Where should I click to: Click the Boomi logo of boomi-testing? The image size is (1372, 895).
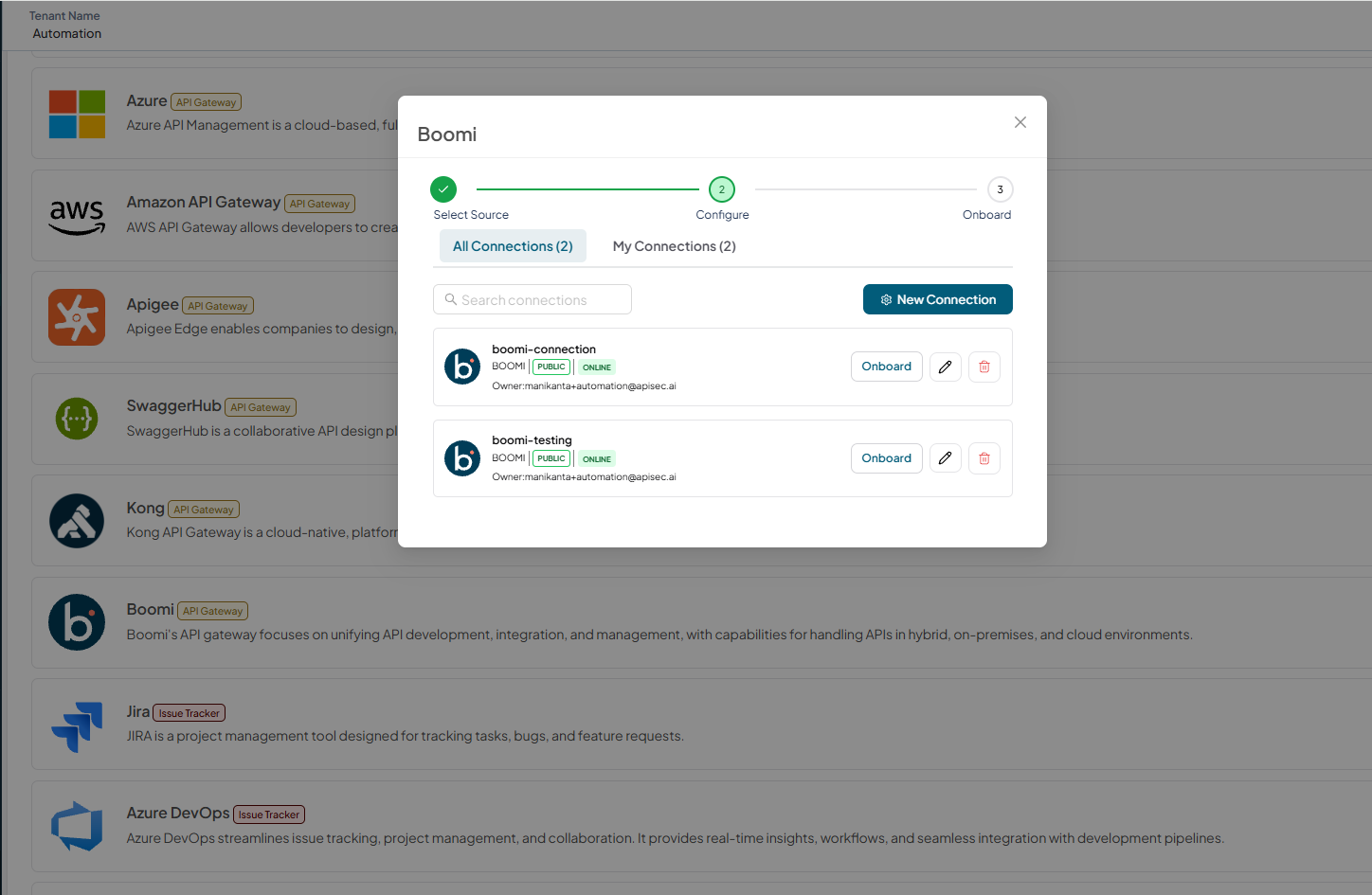click(x=462, y=458)
